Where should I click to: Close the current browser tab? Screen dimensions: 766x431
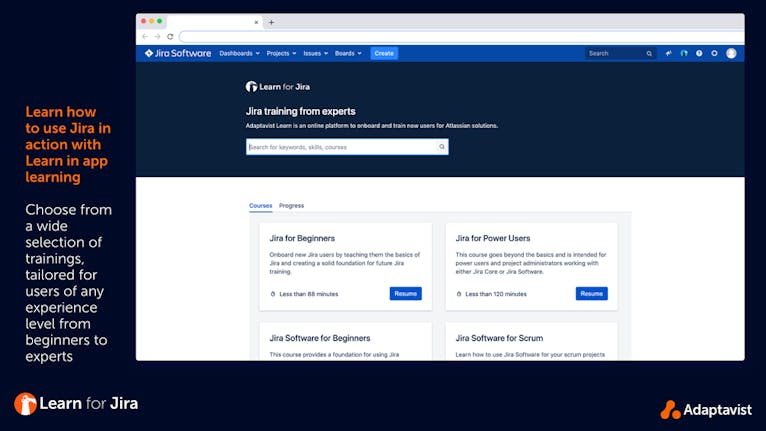(x=256, y=22)
